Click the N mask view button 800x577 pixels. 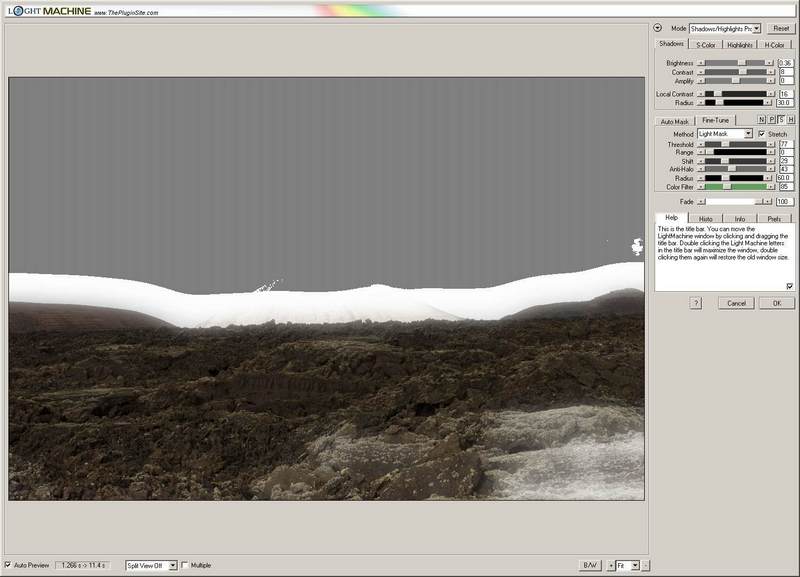coord(761,120)
